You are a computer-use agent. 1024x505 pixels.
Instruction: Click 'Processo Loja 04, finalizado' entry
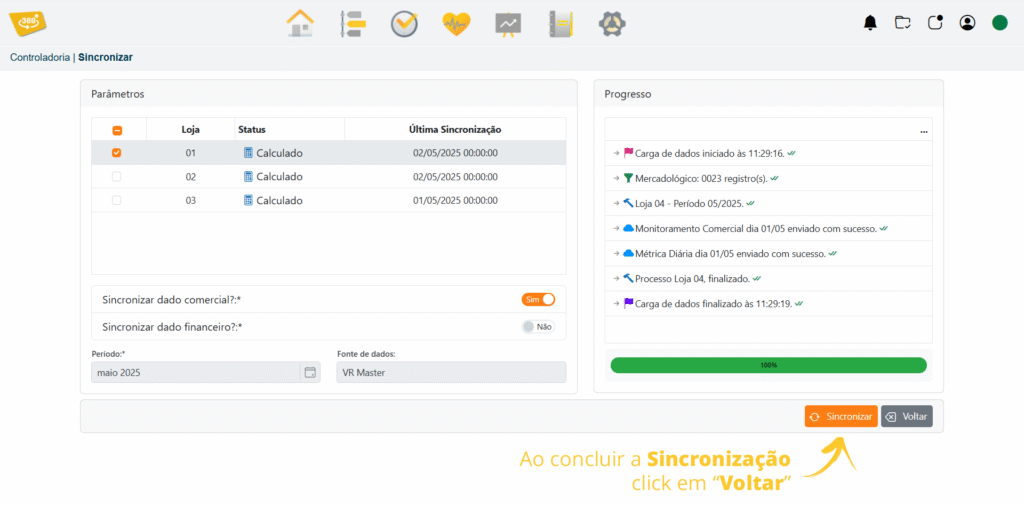tap(769, 278)
